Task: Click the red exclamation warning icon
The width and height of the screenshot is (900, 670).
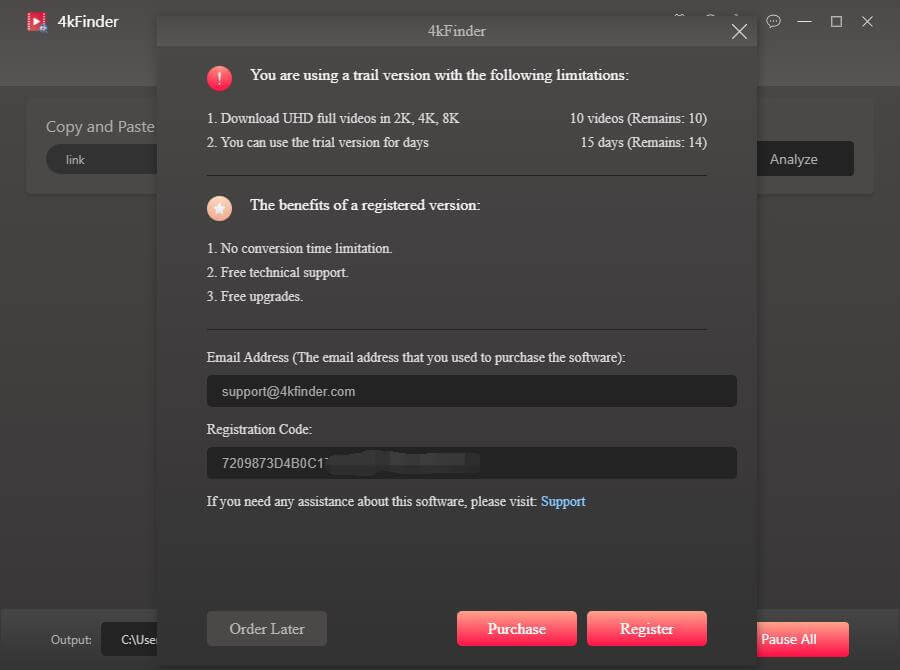Action: pyautogui.click(x=219, y=77)
